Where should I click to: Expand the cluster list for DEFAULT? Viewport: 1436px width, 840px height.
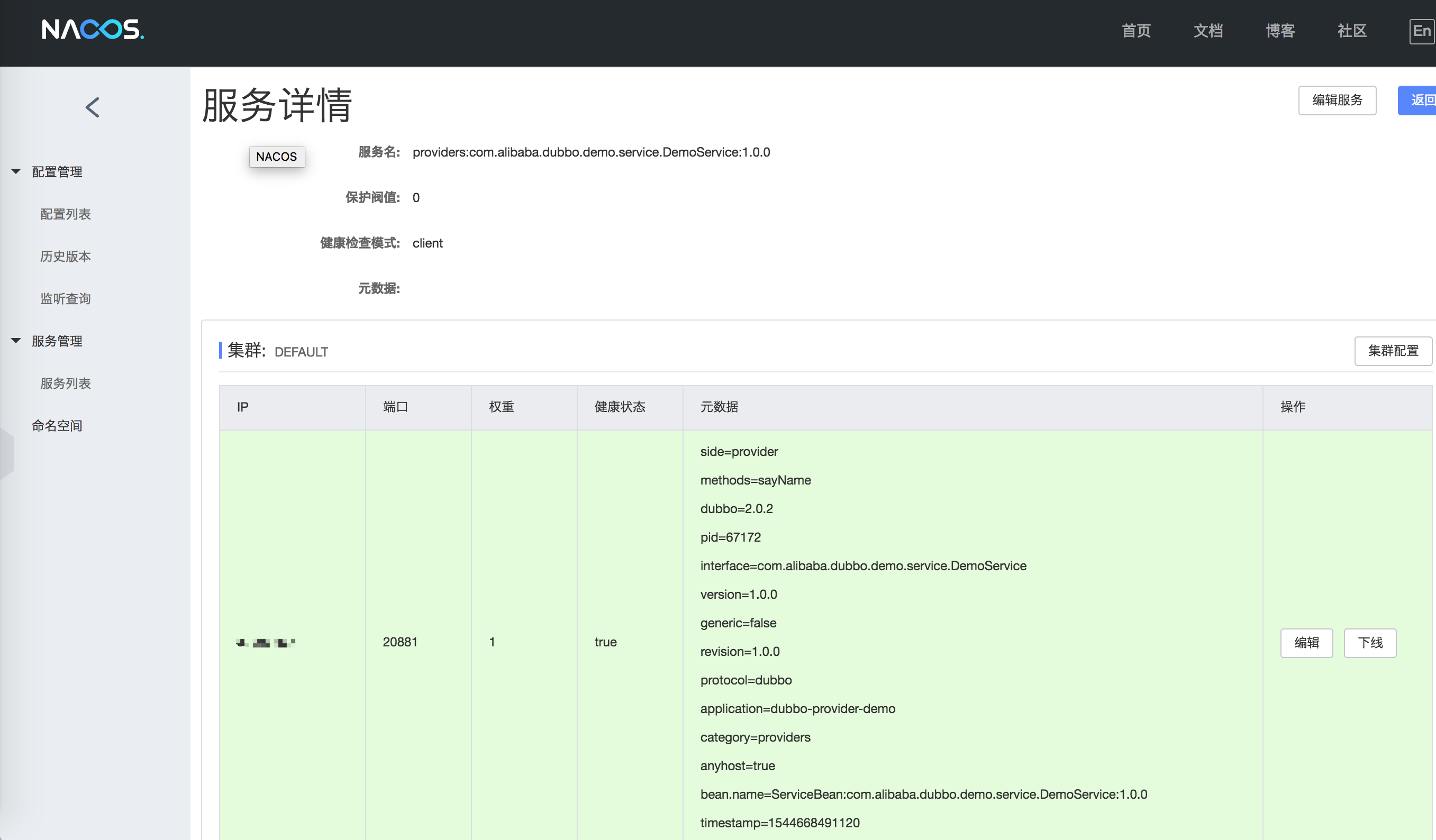click(x=301, y=352)
